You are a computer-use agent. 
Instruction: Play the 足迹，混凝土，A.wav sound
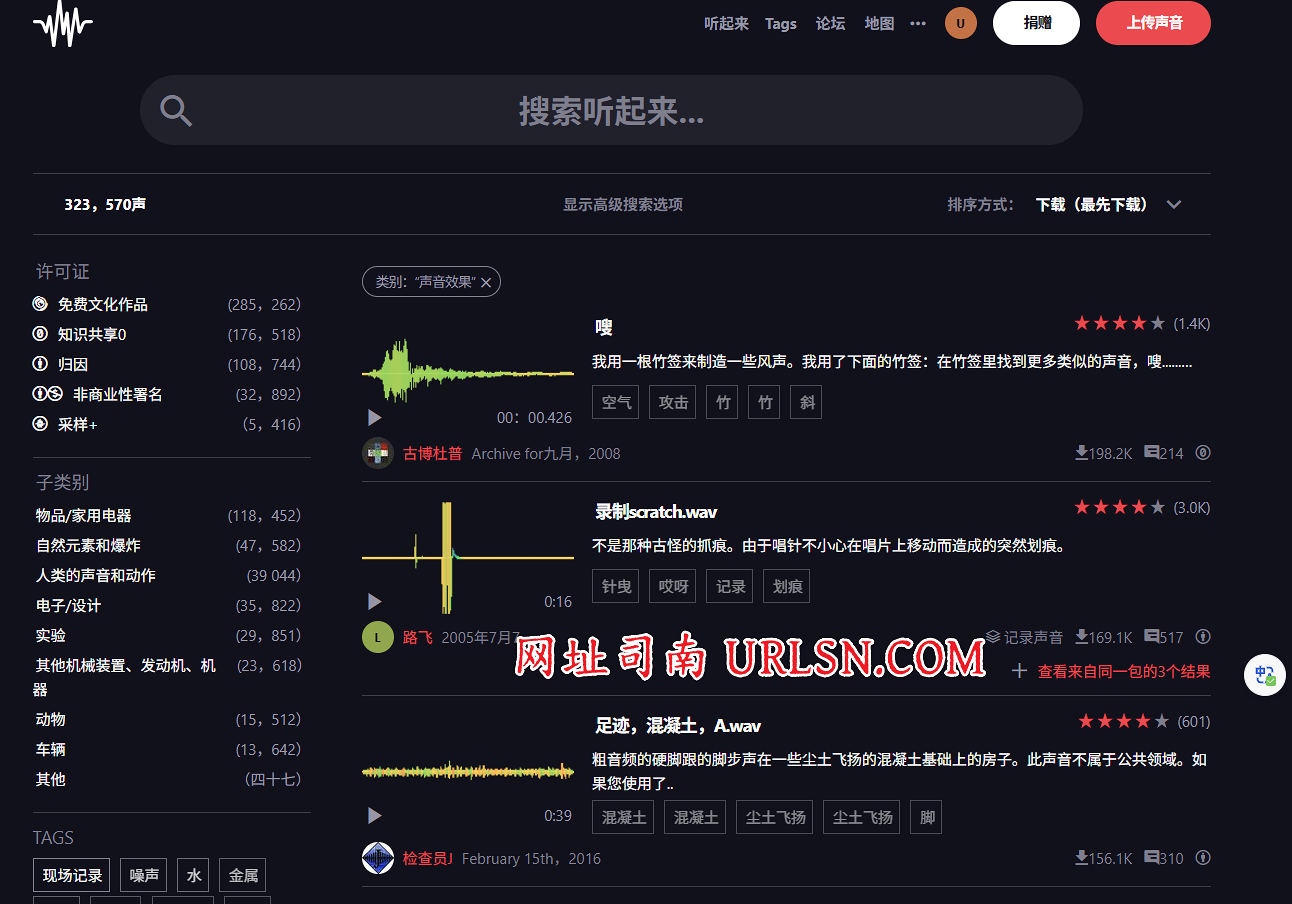[x=375, y=815]
